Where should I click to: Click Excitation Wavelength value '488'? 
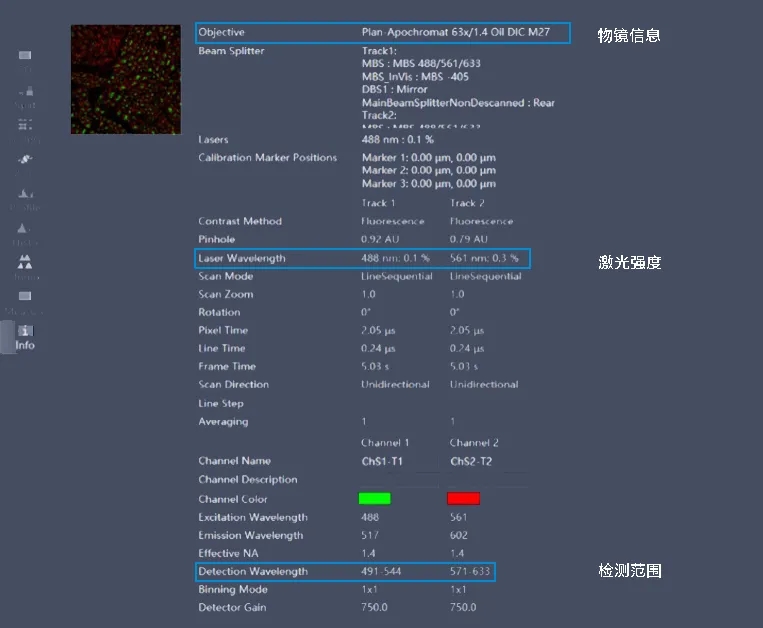pyautogui.click(x=370, y=518)
